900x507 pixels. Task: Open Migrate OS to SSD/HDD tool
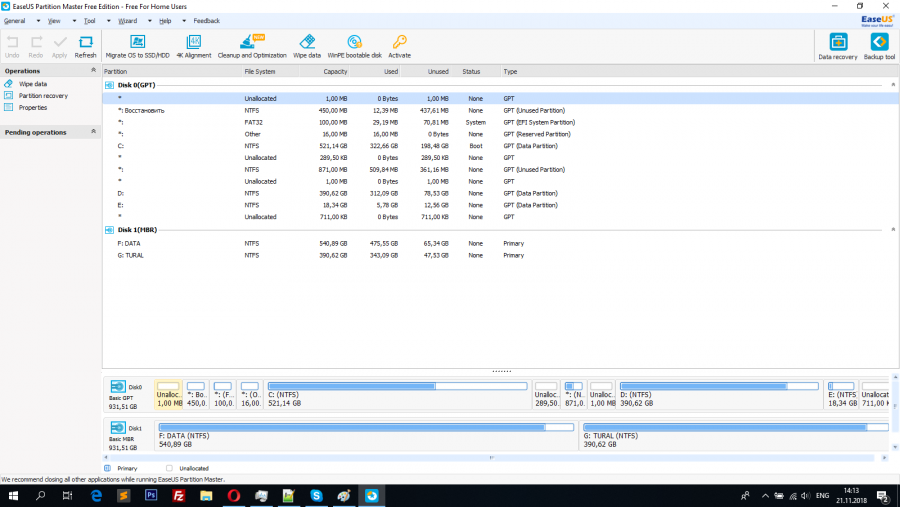pyautogui.click(x=138, y=47)
